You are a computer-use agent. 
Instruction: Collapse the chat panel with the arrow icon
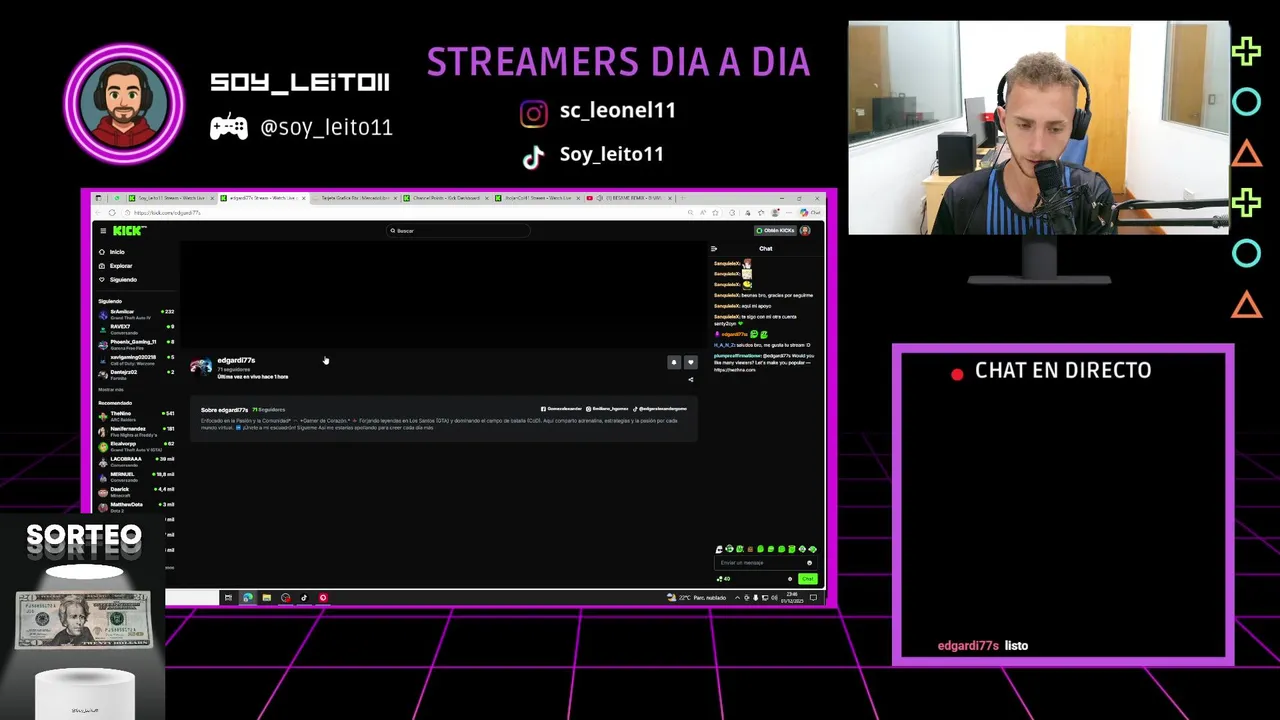coord(713,249)
